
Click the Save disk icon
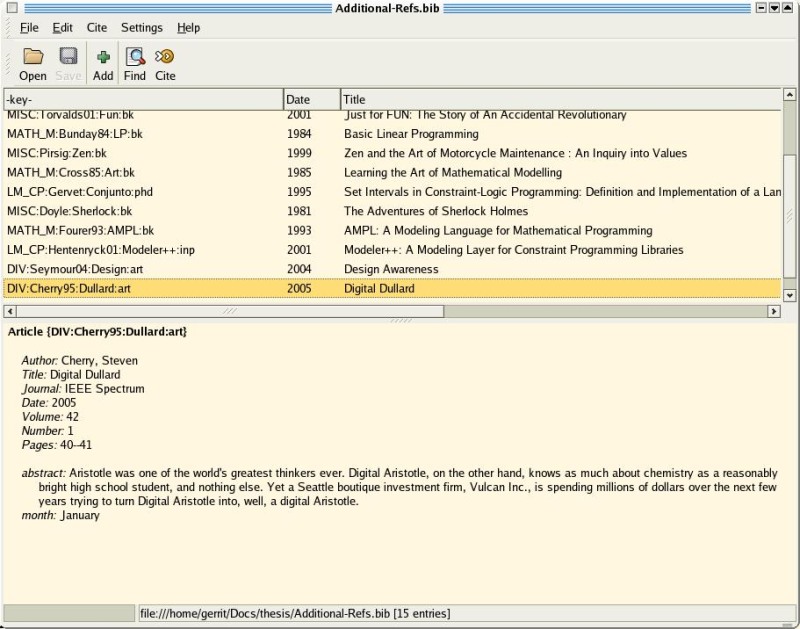tap(68, 57)
